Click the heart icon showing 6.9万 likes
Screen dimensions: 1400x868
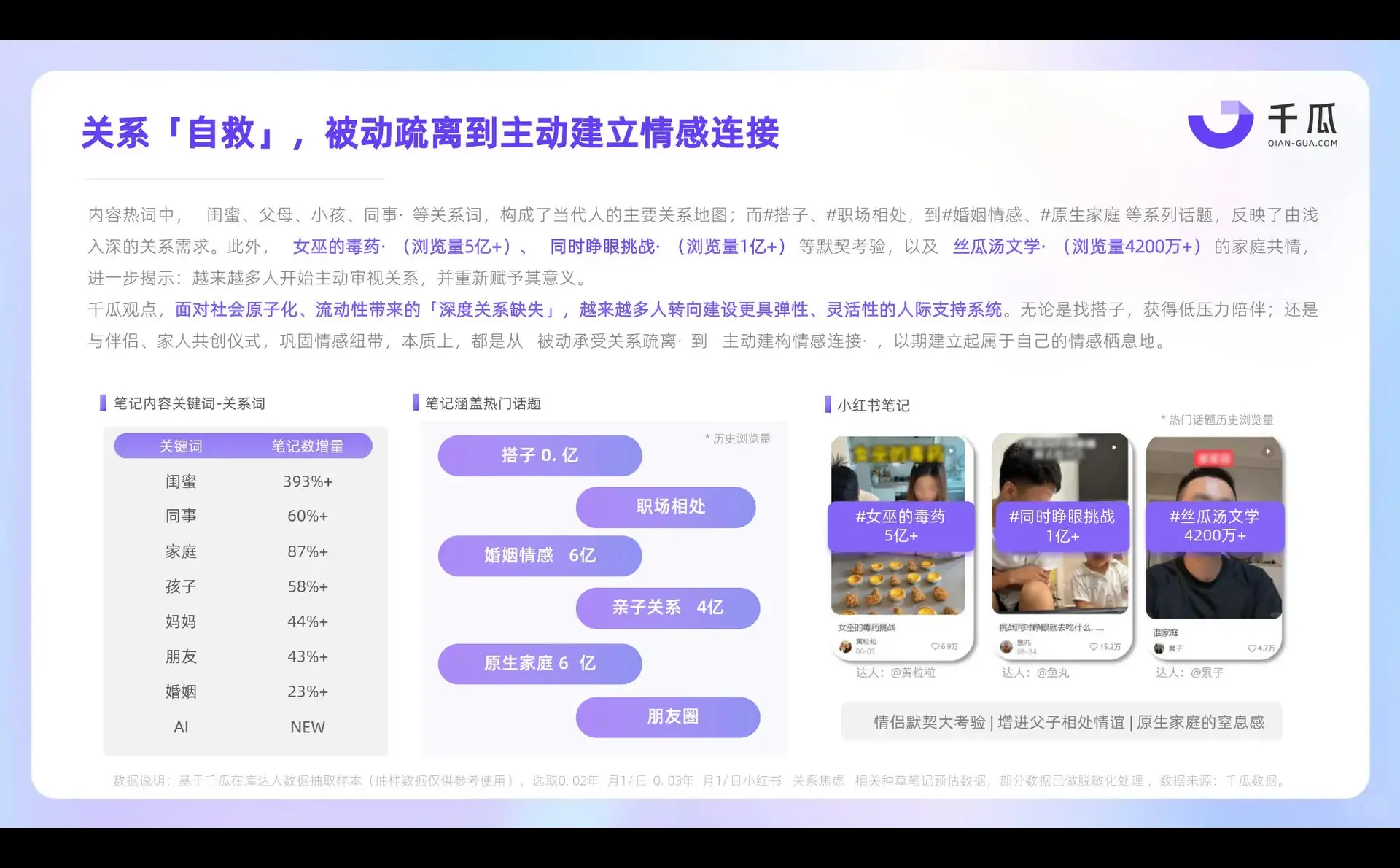[936, 646]
